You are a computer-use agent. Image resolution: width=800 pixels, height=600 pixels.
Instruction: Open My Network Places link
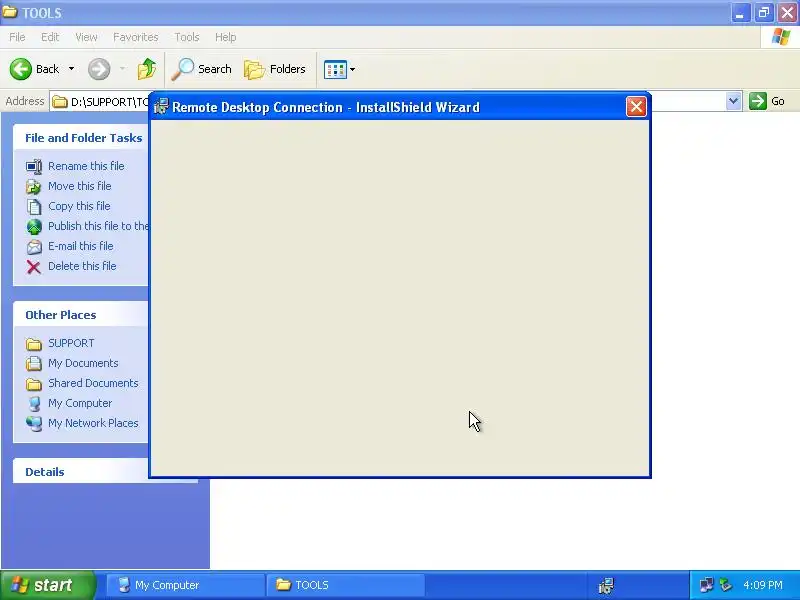coord(93,423)
